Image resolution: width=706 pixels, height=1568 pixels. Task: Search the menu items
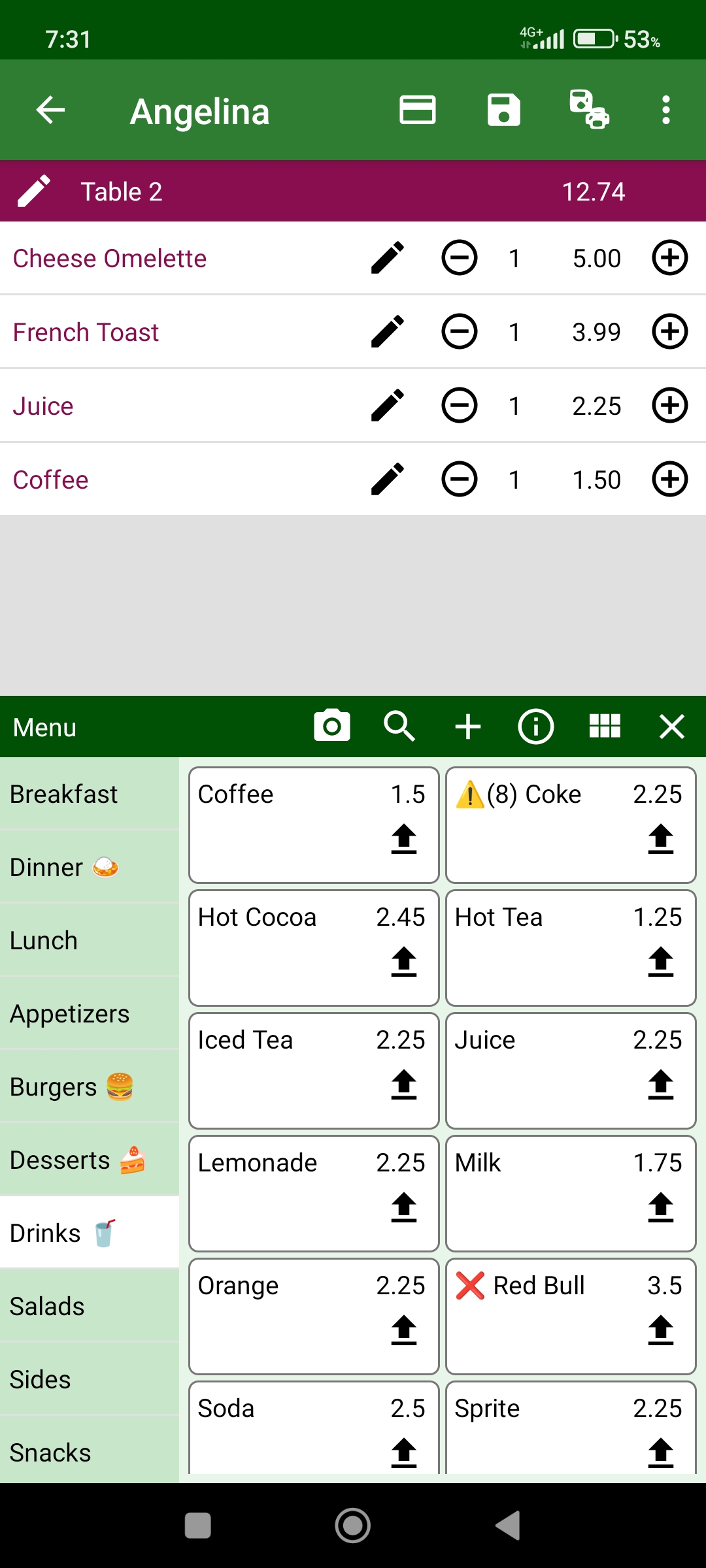399,727
